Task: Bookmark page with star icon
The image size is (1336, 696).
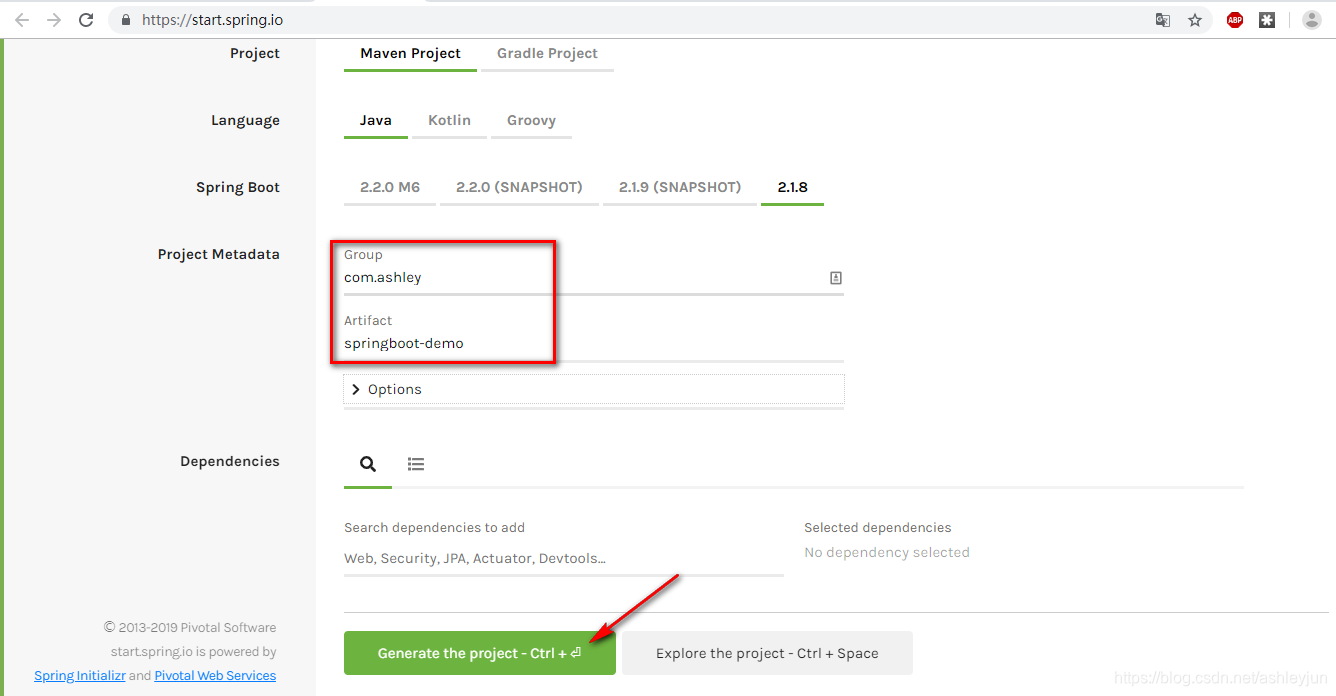Action: pos(1195,20)
